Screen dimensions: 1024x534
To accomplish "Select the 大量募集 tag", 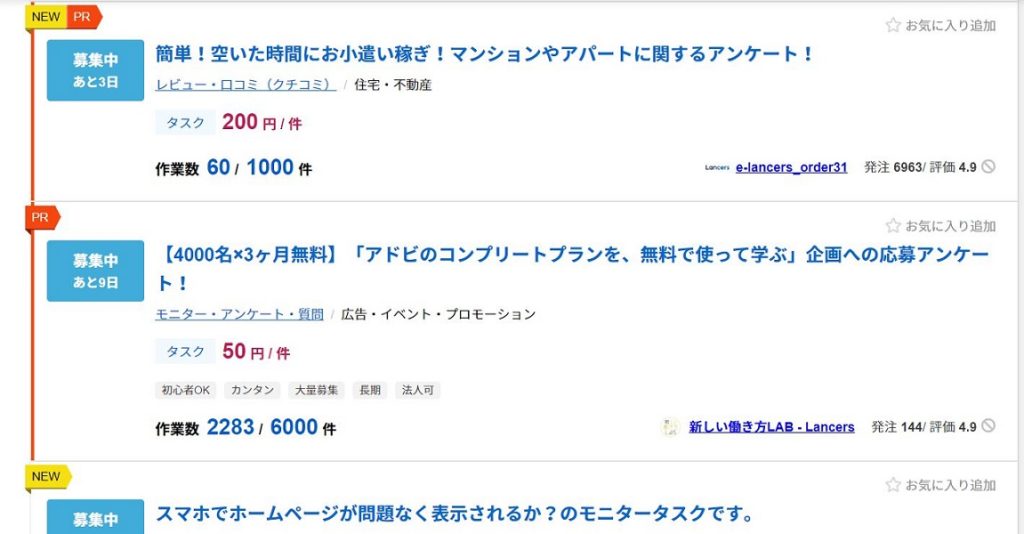I will coord(317,390).
